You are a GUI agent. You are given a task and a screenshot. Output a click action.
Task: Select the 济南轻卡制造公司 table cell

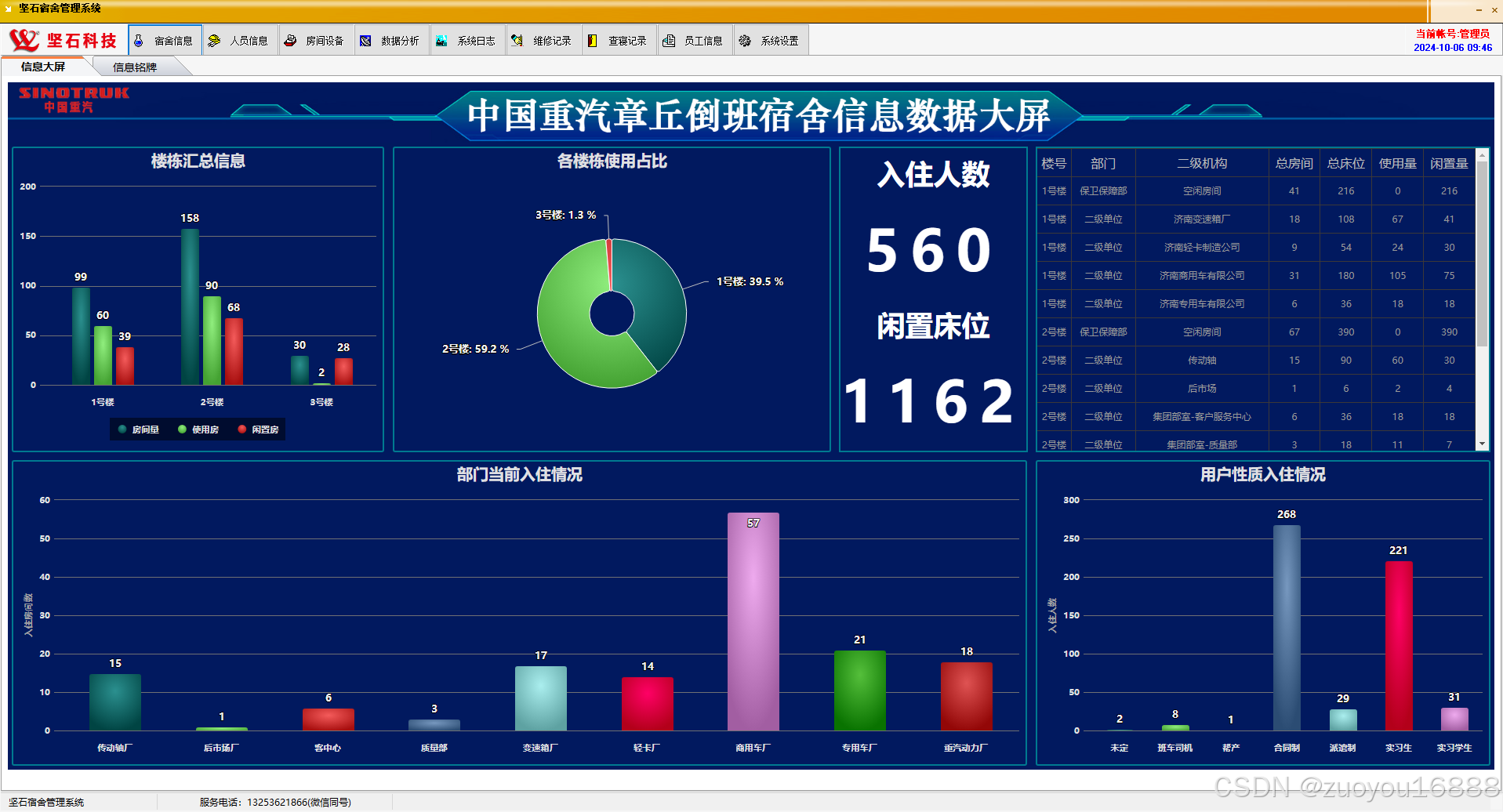1202,248
